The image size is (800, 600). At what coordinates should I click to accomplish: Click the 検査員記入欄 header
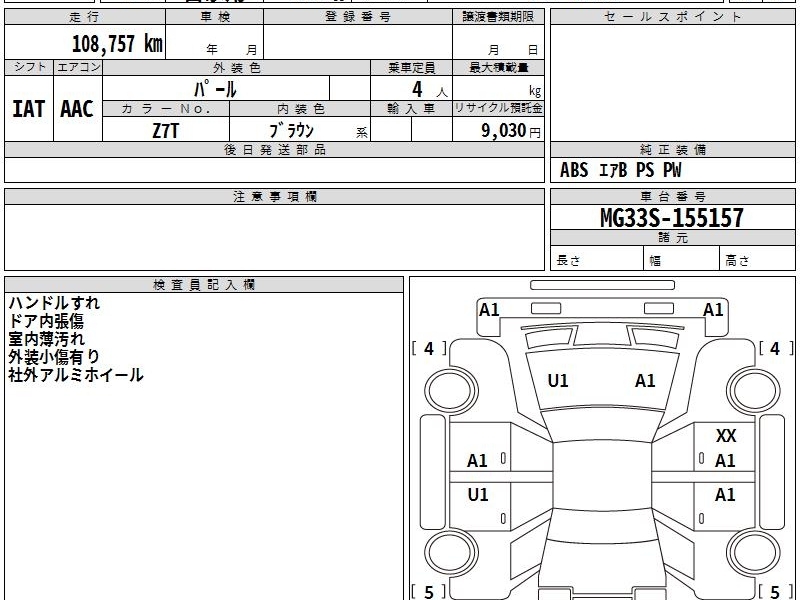pyautogui.click(x=204, y=285)
